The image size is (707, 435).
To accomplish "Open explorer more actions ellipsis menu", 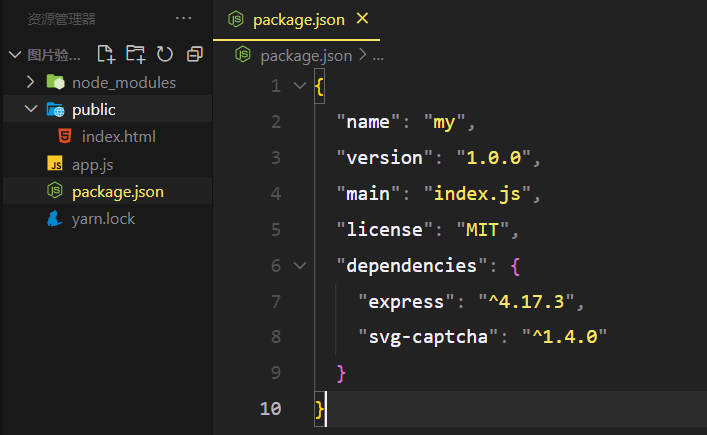I will pos(184,18).
